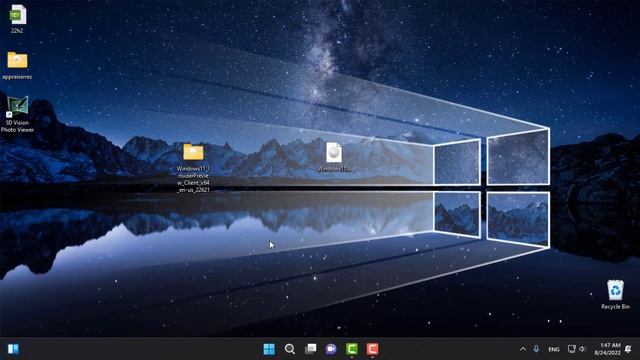Open the Chat (Teams) taskbar icon
Viewport: 640px width, 360px height.
coord(331,349)
